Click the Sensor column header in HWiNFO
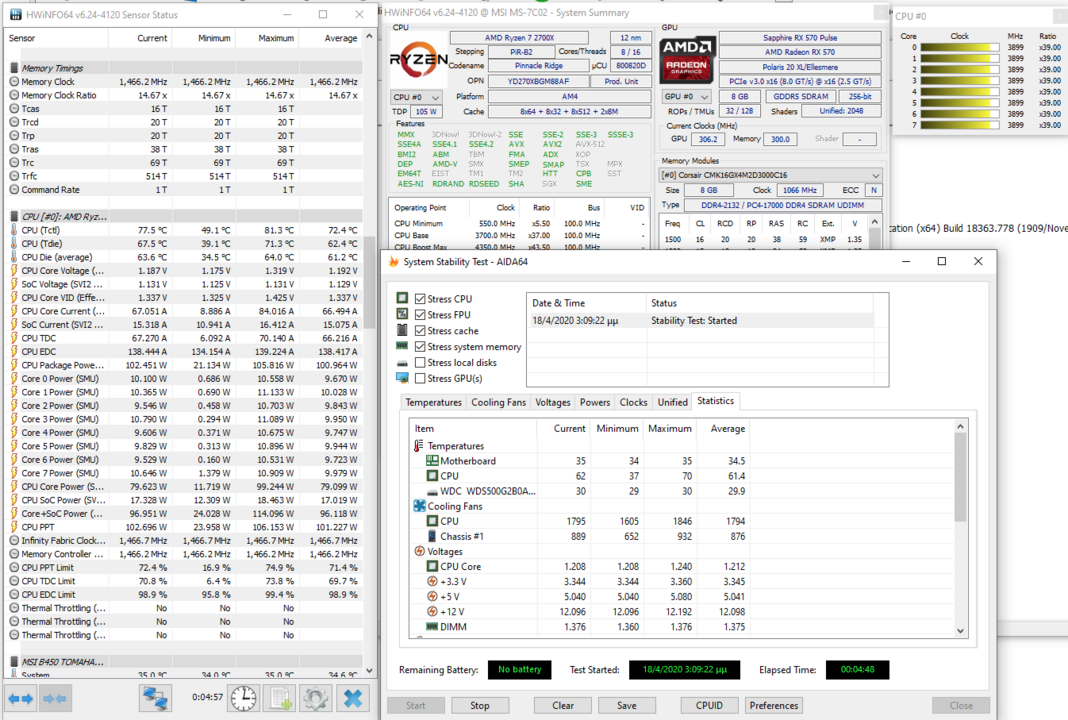 click(57, 38)
